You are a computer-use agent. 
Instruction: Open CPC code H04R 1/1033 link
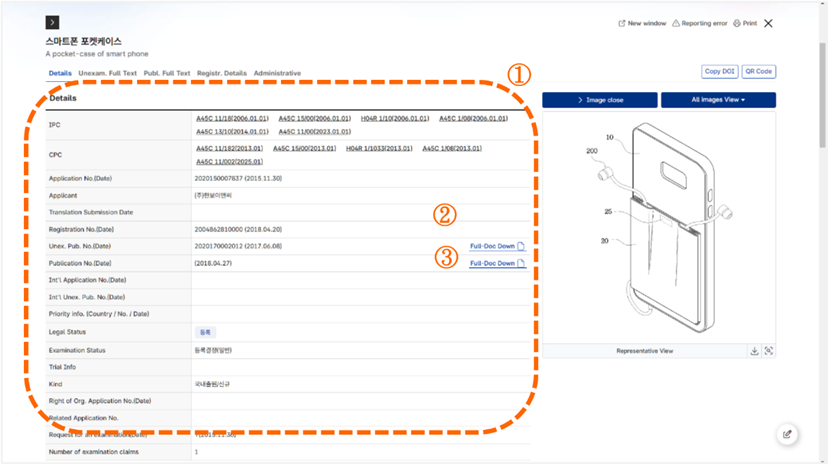(379, 148)
